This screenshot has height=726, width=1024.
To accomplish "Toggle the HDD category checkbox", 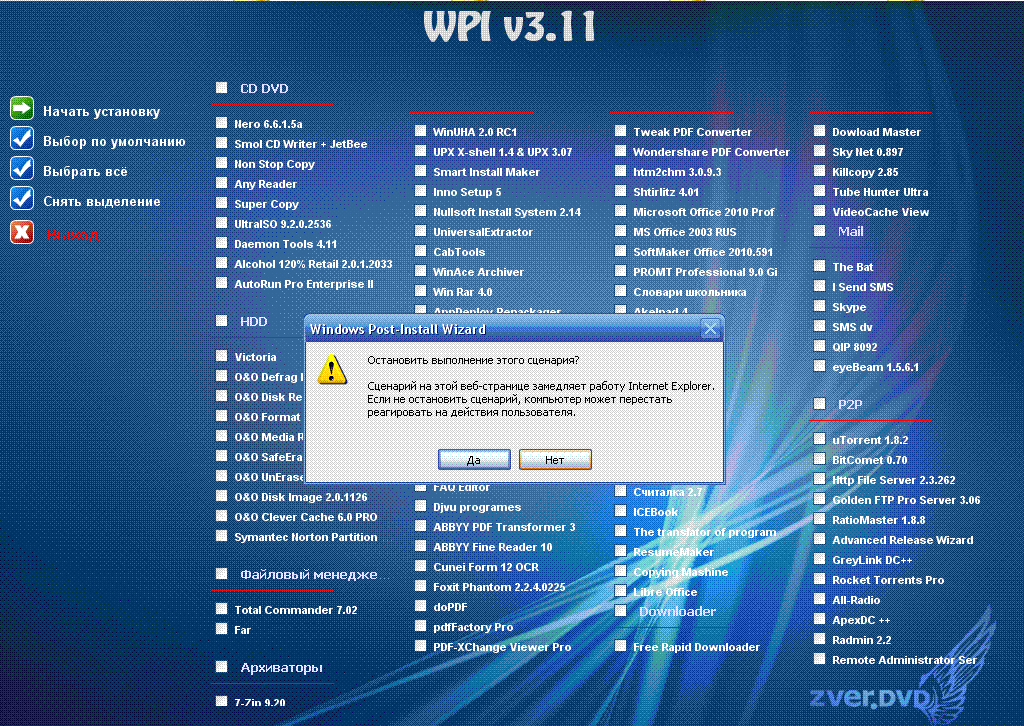I will pyautogui.click(x=222, y=321).
